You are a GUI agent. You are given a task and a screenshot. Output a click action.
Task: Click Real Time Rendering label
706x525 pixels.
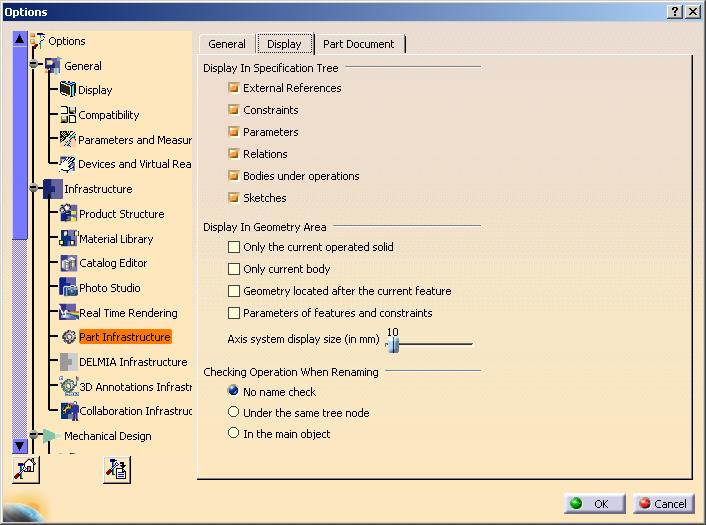(x=128, y=312)
